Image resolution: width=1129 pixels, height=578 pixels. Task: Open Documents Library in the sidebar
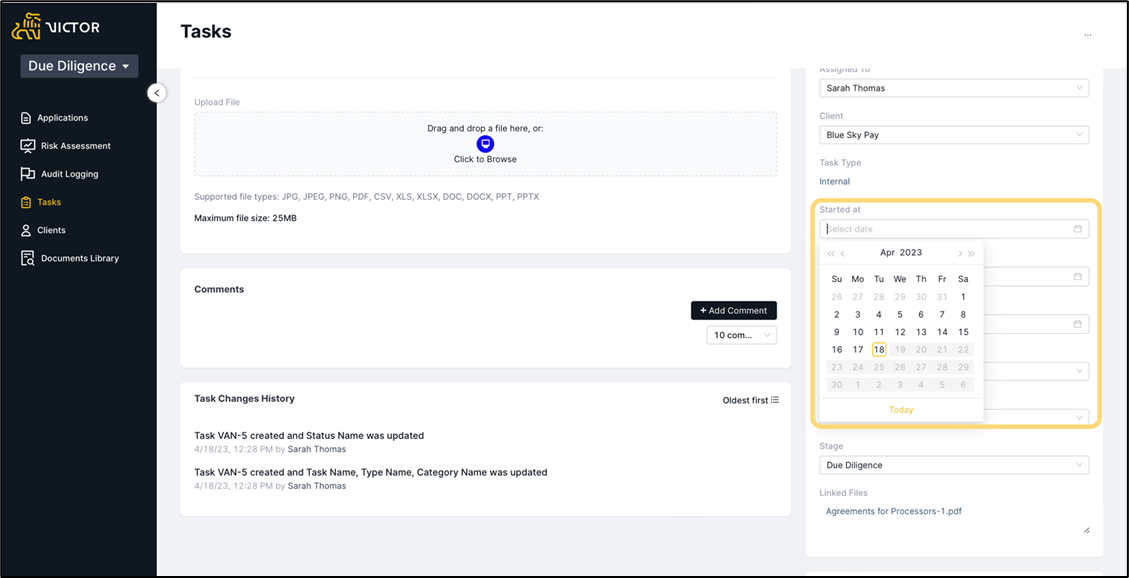[x=80, y=258]
